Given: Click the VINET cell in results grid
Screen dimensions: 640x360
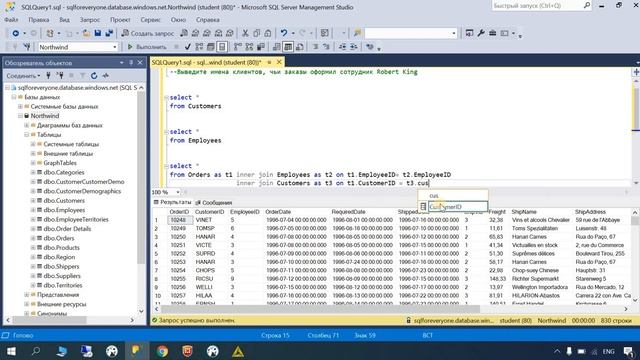Looking at the screenshot, I should [x=203, y=220].
